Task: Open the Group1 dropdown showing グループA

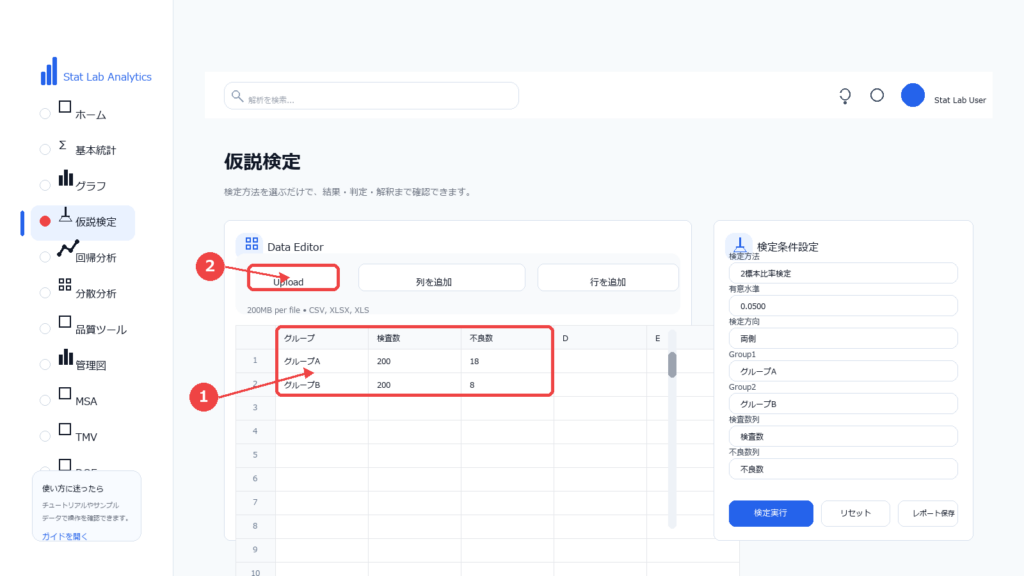Action: coord(843,371)
